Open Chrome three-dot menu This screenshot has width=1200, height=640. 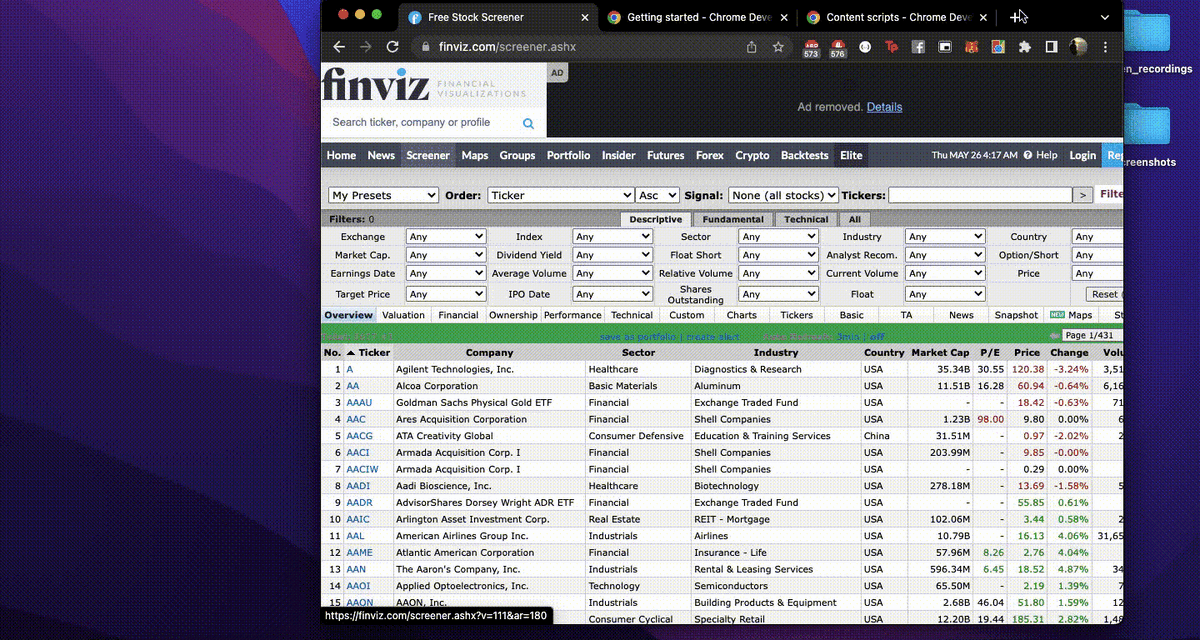tap(1105, 47)
